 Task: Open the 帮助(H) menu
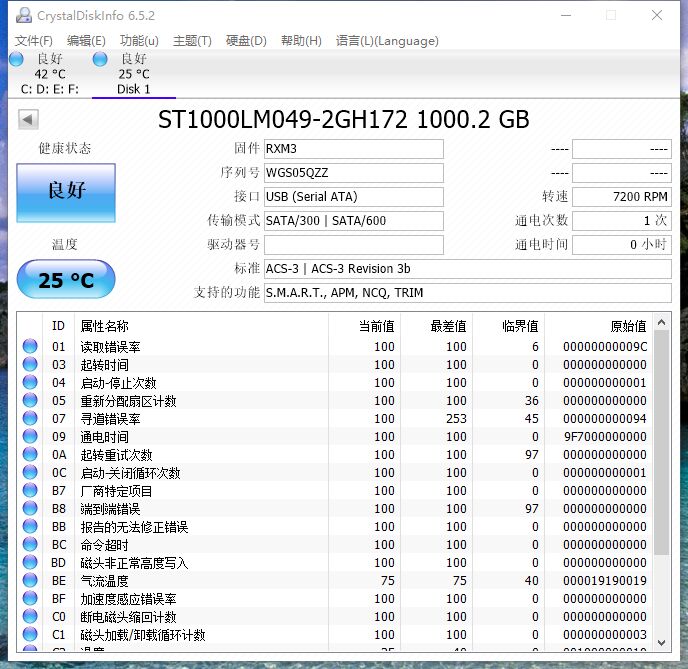[x=301, y=41]
